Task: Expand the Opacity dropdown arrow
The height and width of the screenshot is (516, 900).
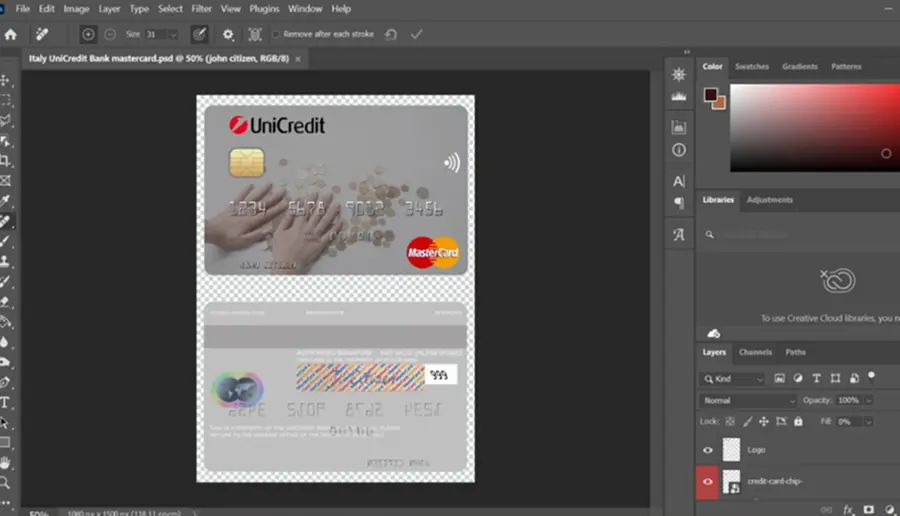Action: pos(868,401)
